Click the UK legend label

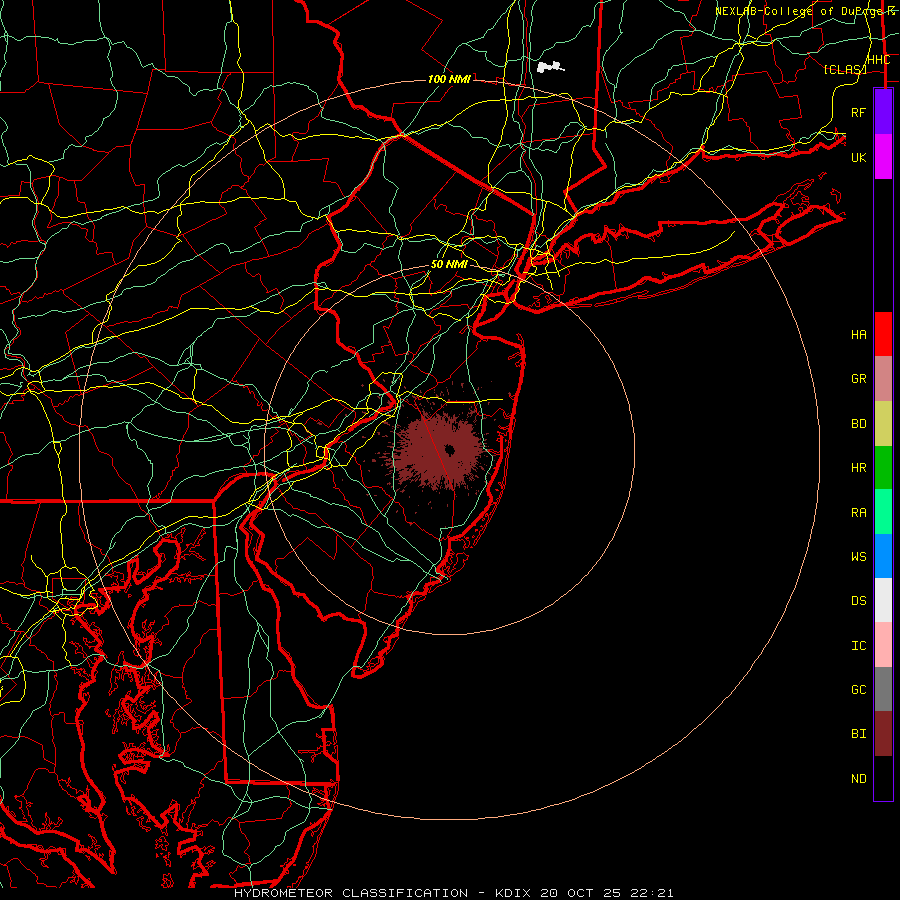tap(859, 157)
